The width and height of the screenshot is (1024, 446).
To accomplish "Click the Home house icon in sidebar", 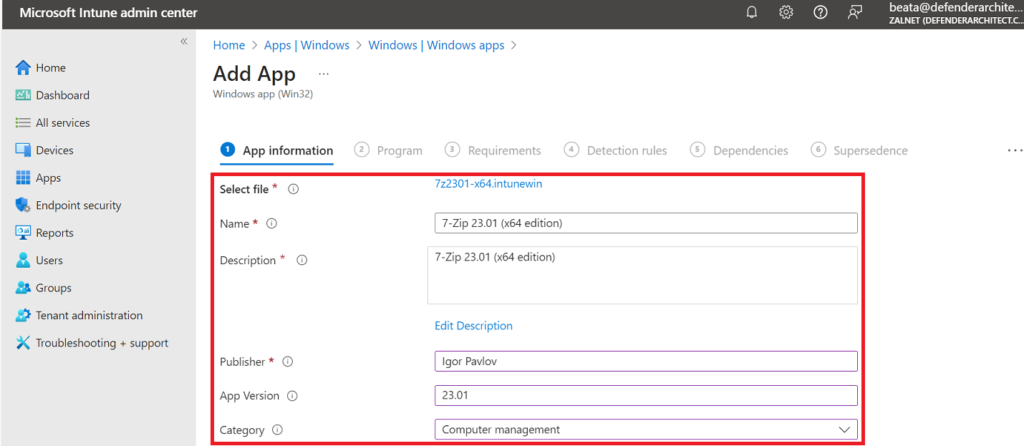I will [24, 68].
